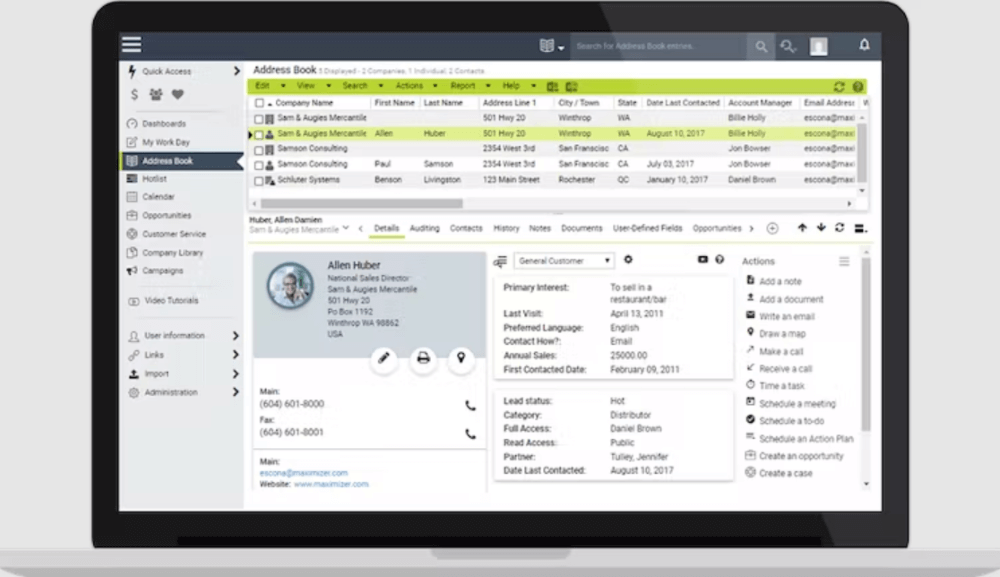Viewport: 1000px width, 577px height.
Task: Expand the Links section
Action: [235, 354]
